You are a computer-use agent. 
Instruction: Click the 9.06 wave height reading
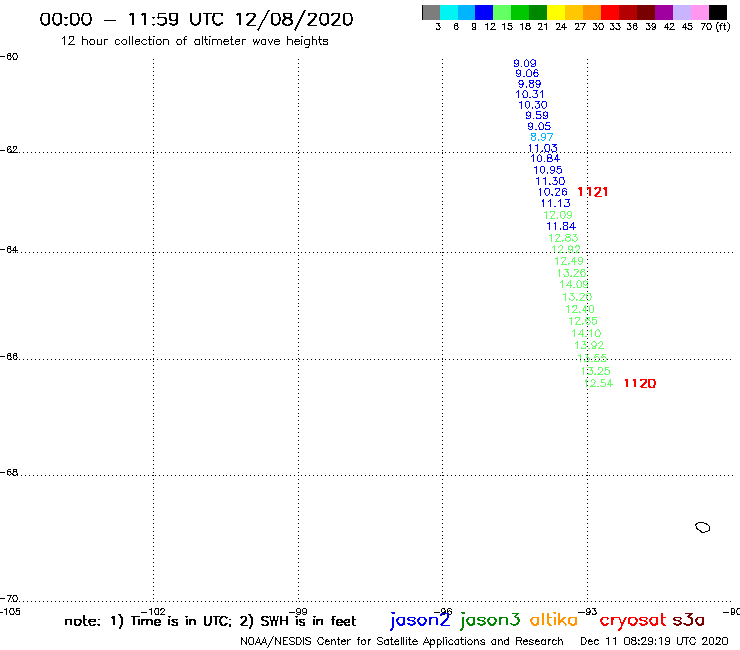click(x=527, y=73)
